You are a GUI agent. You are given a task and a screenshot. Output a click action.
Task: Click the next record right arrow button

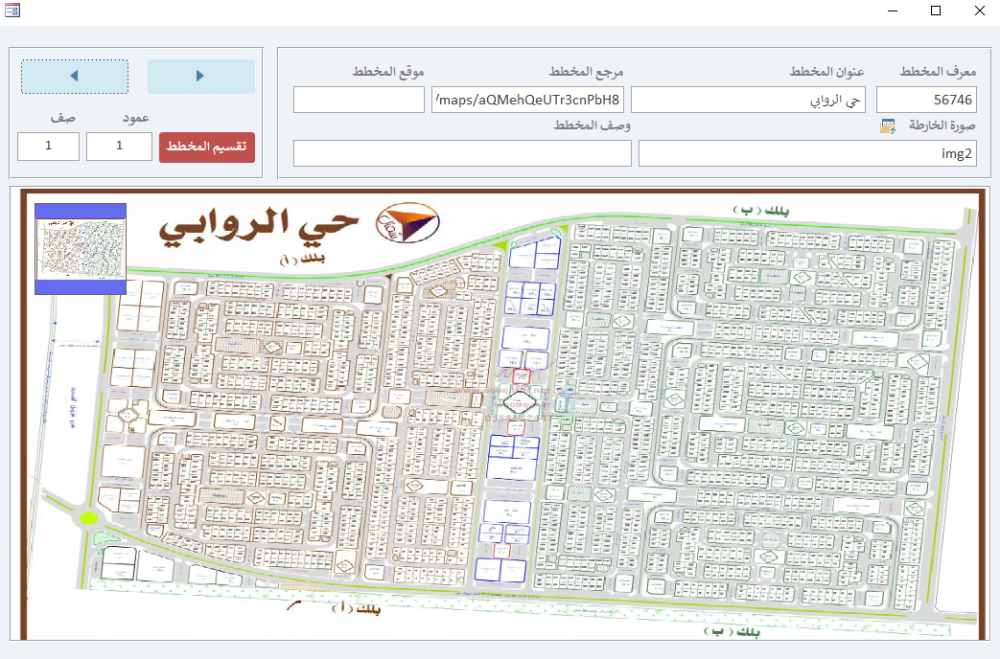pos(201,77)
